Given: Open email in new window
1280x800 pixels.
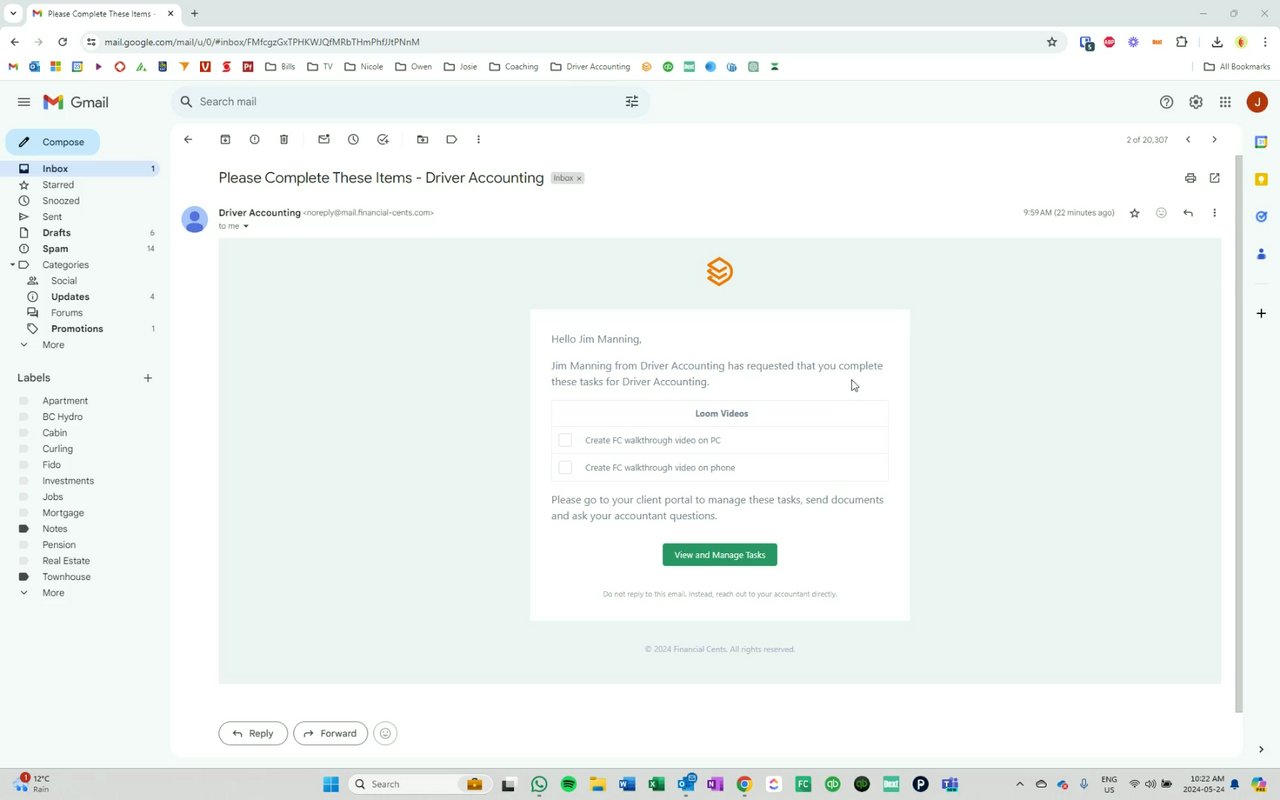Looking at the screenshot, I should (x=1214, y=178).
